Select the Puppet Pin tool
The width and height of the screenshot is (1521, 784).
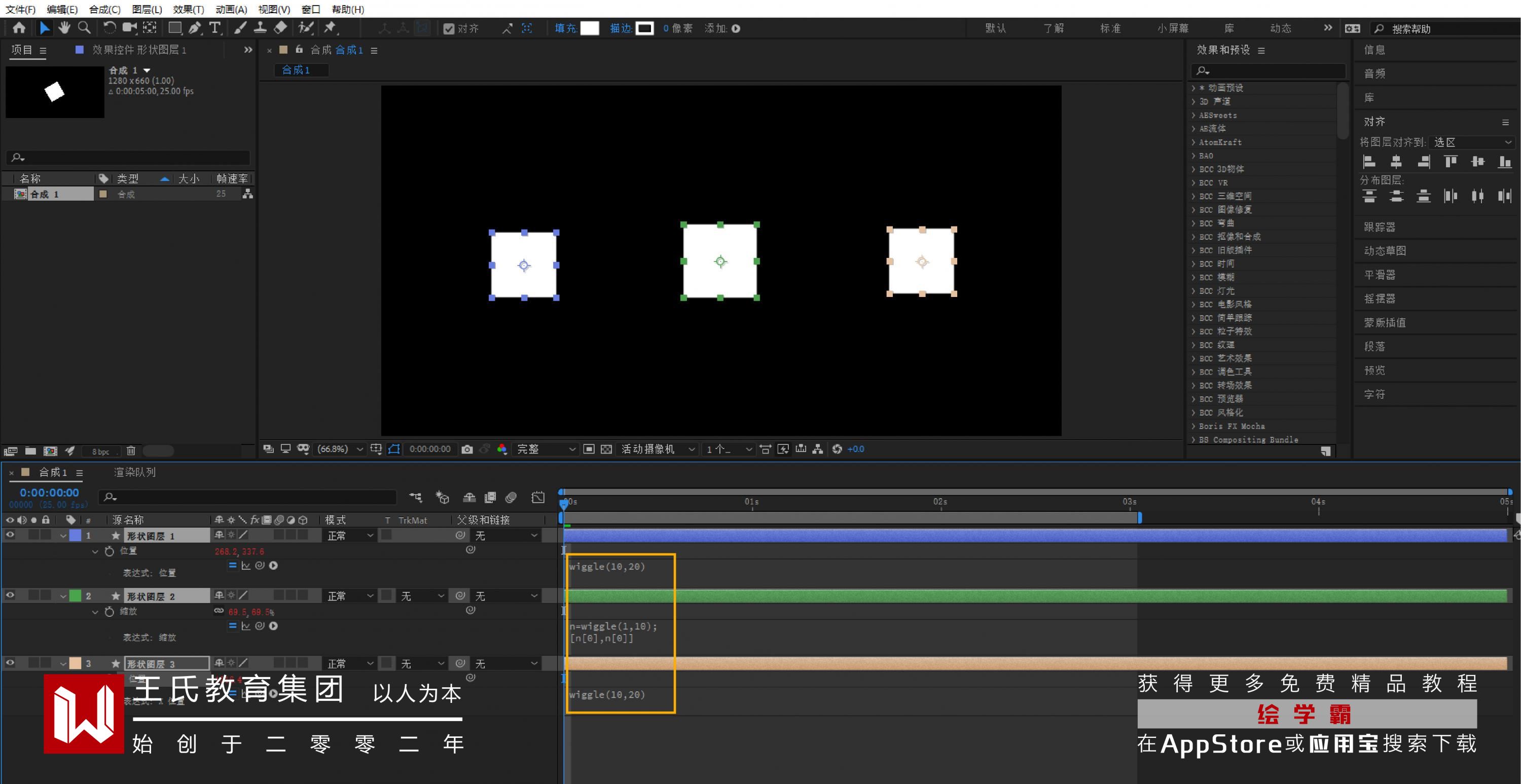[x=330, y=28]
